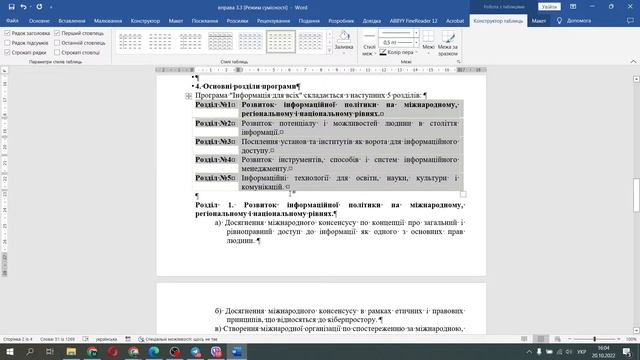640x360 pixels.
Task: Open the Windows Start menu
Action: 9,351
